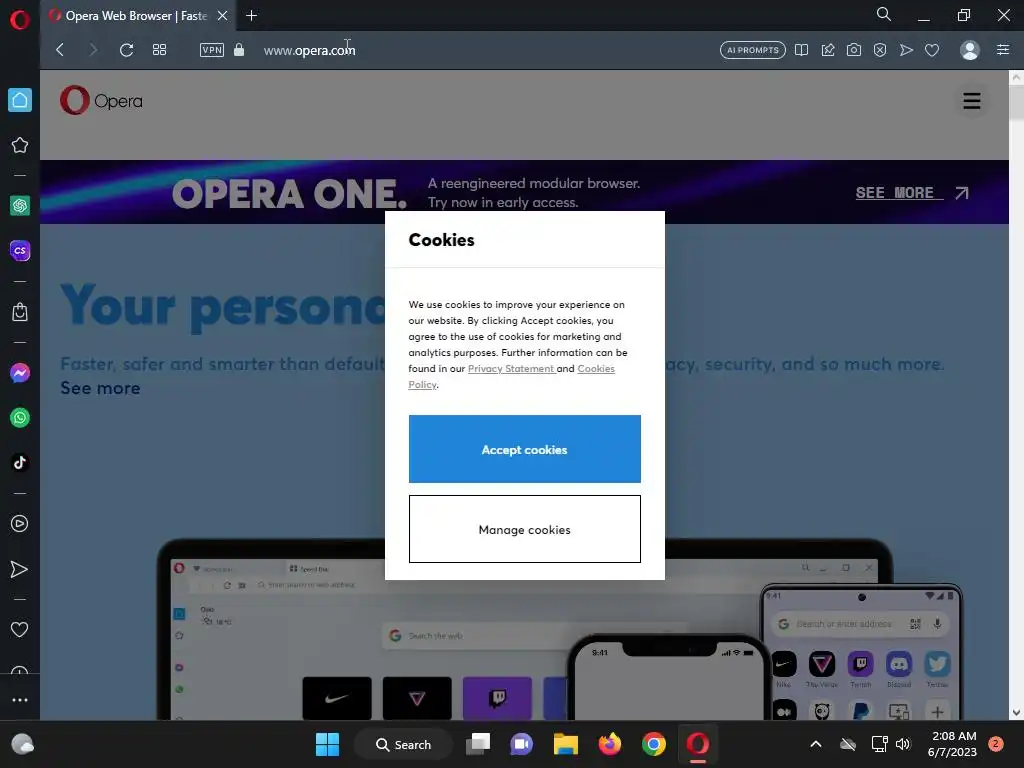This screenshot has height=768, width=1024.
Task: Open sidebar Shopping bag icon
Action: (20, 312)
